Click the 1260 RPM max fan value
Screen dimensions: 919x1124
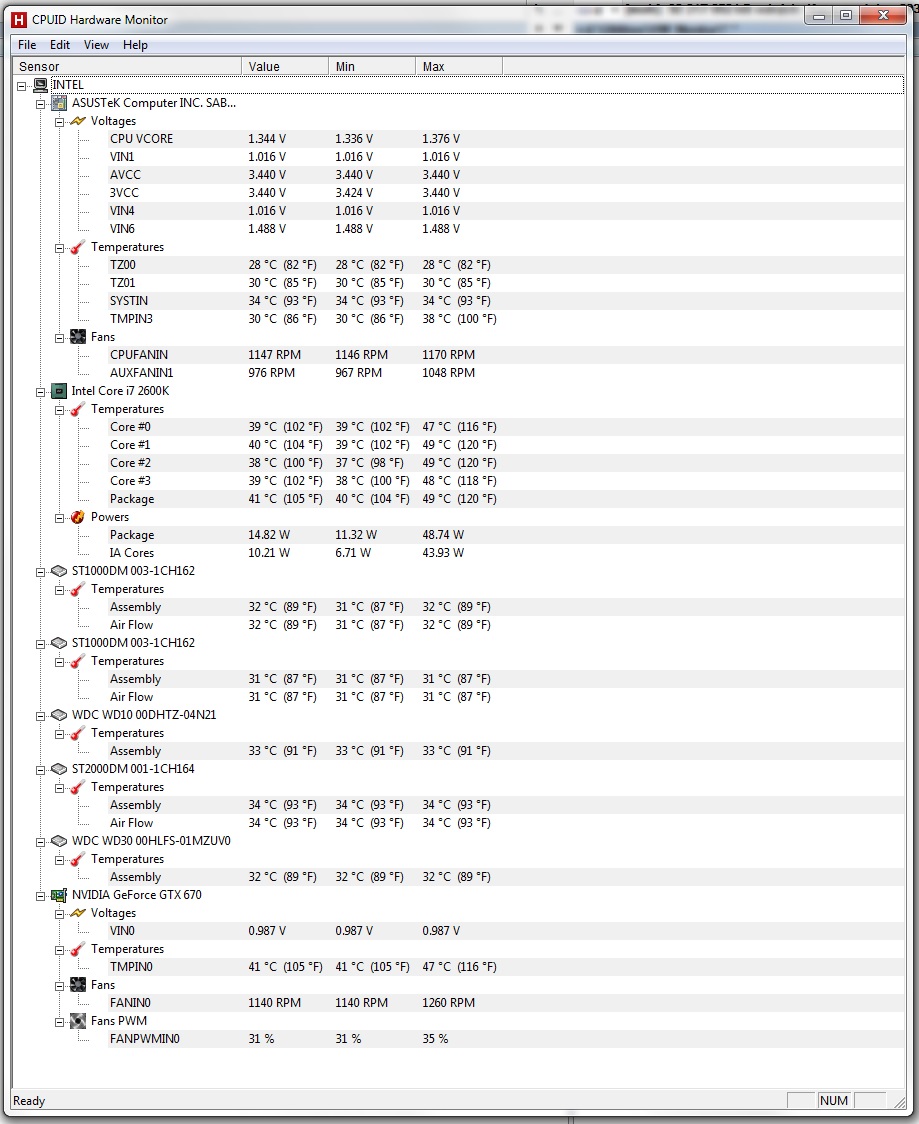point(448,1003)
